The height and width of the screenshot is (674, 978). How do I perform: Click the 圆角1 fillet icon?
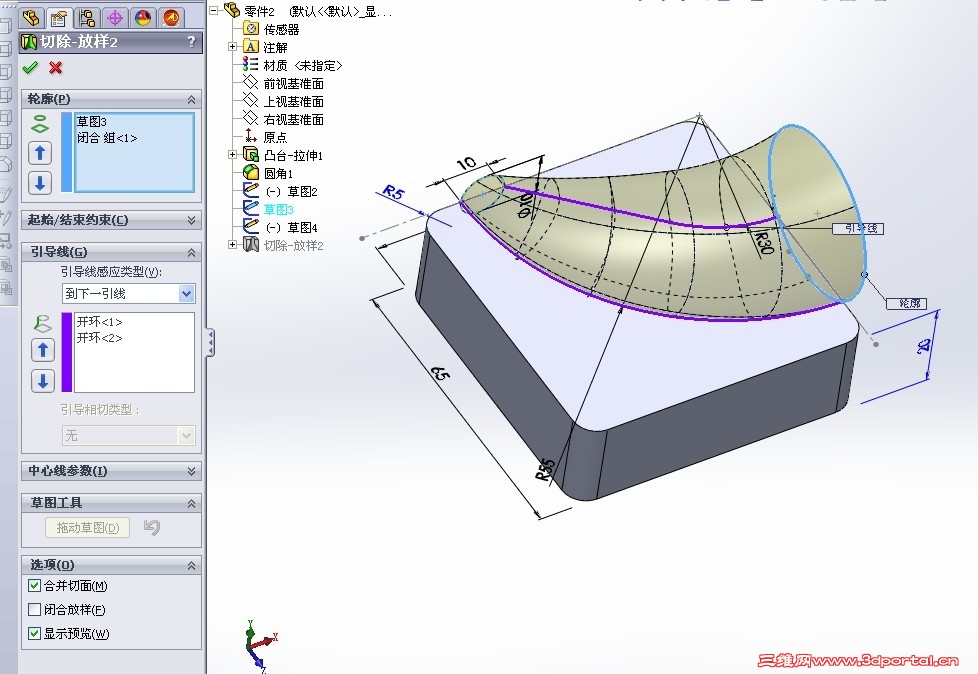tap(250, 173)
